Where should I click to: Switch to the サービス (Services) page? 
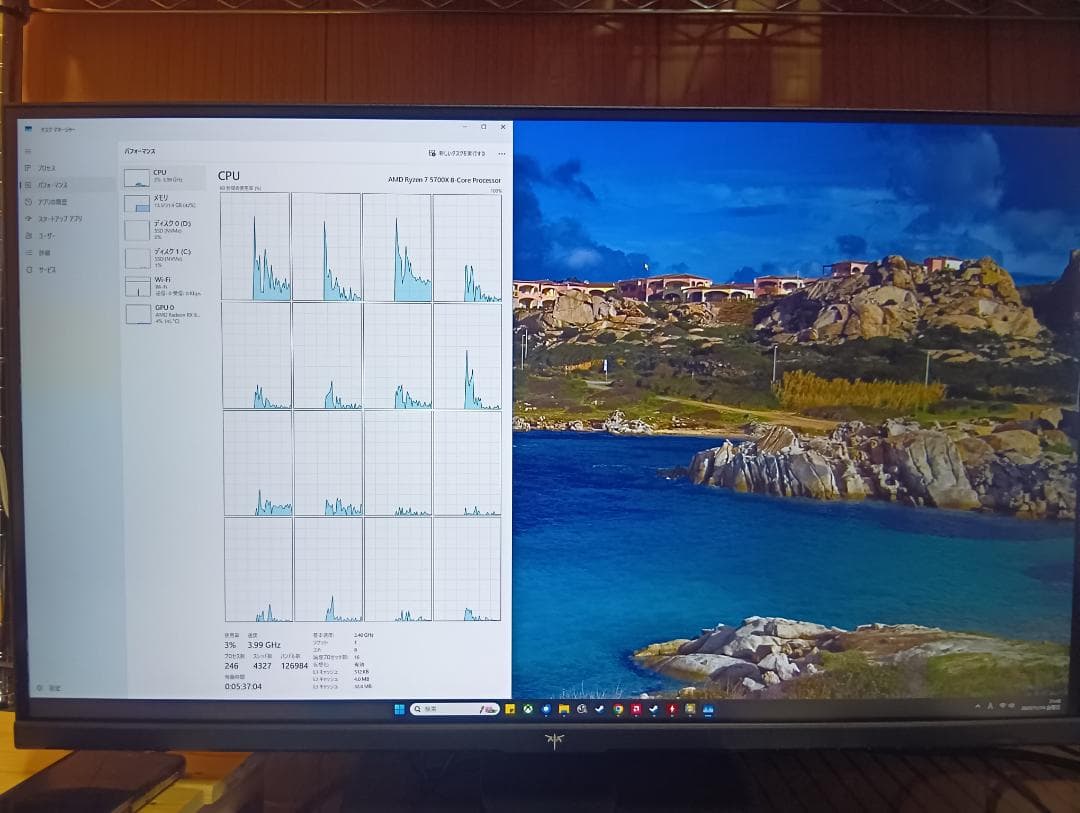[46, 269]
